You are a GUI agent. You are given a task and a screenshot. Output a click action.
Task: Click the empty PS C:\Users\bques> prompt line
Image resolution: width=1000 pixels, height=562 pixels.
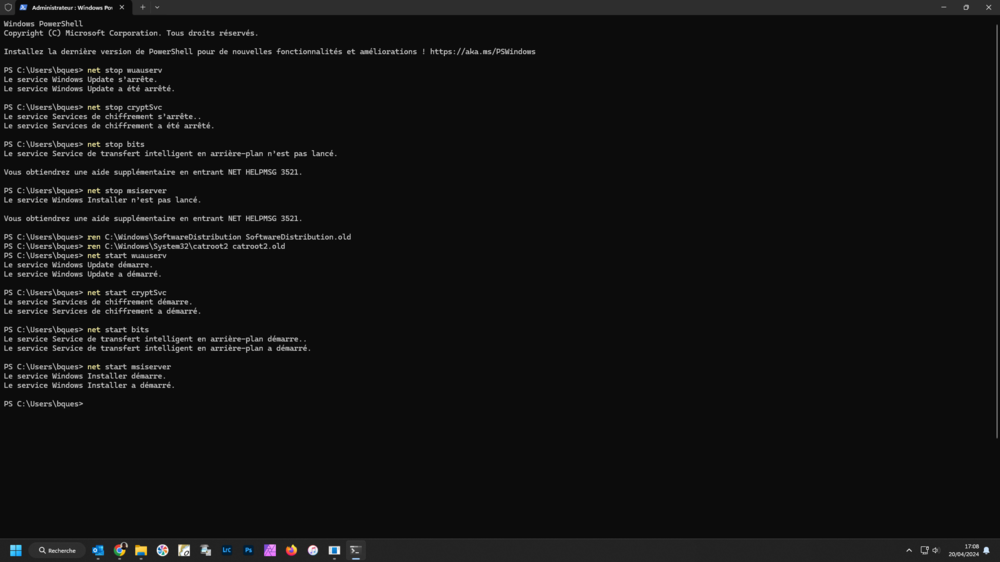tap(43, 404)
